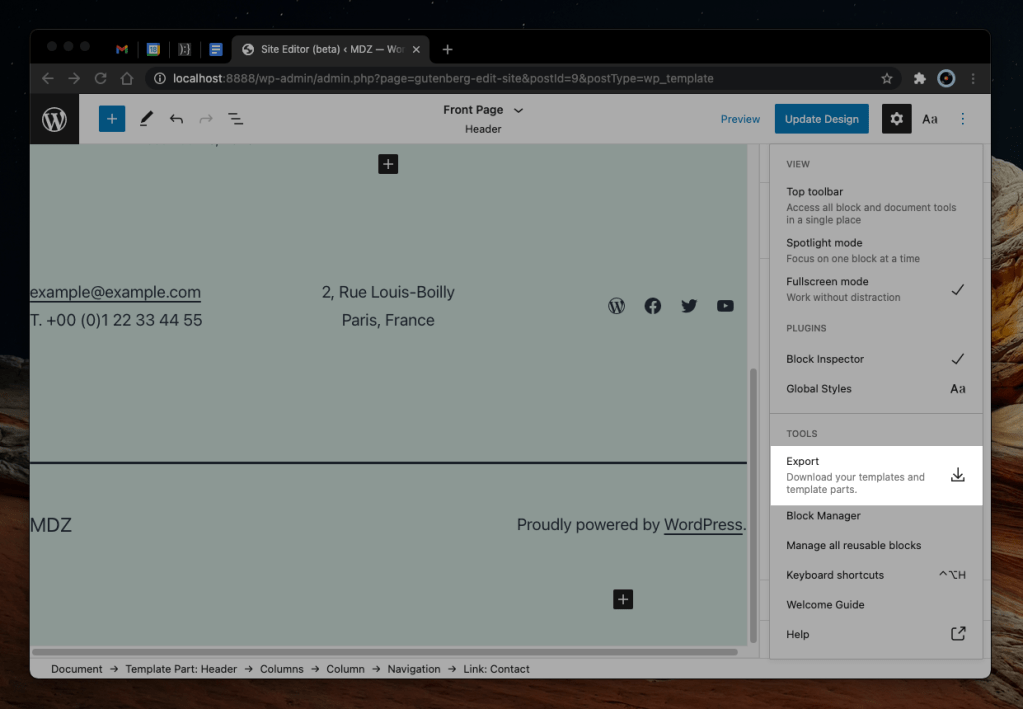Open settings via the gear icon
The image size is (1023, 709).
tap(896, 119)
